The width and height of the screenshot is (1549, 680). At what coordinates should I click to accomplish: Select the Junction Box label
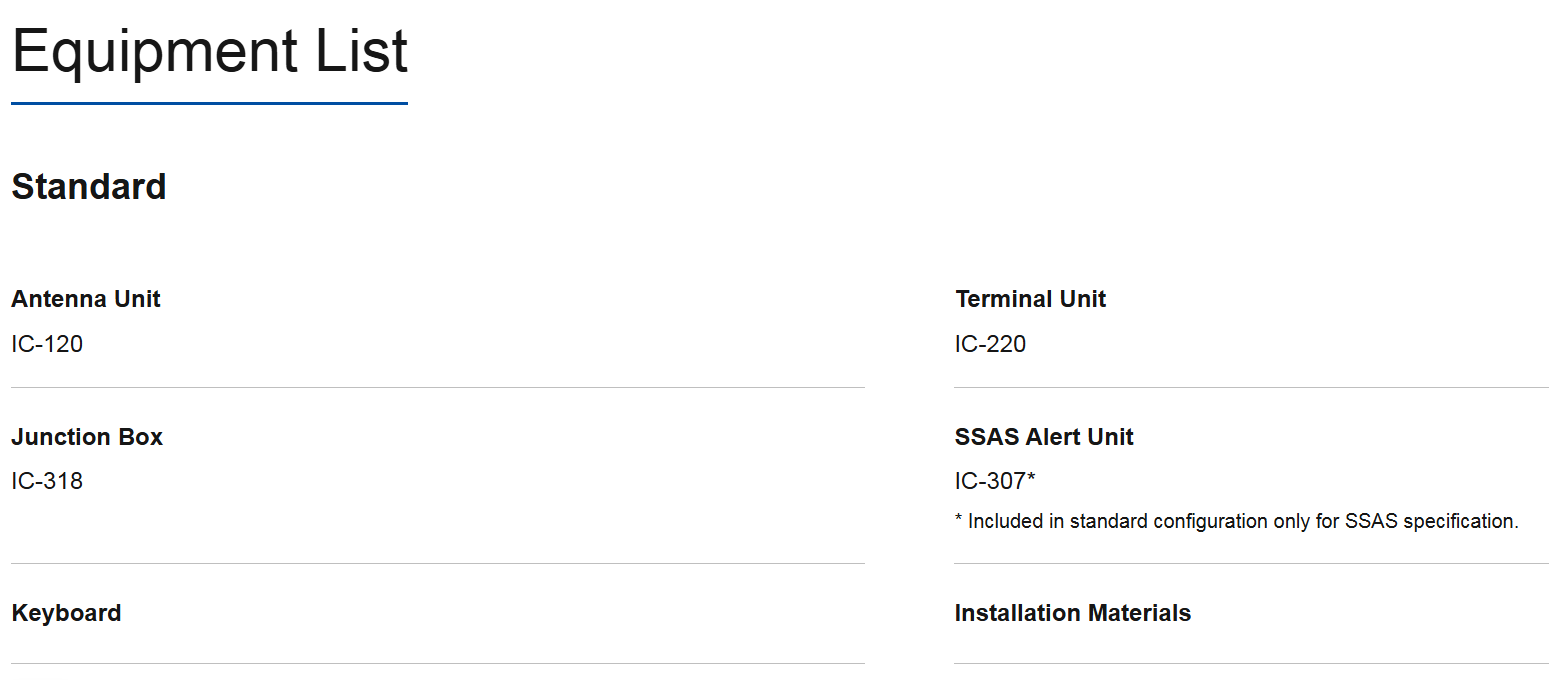pyautogui.click(x=87, y=437)
